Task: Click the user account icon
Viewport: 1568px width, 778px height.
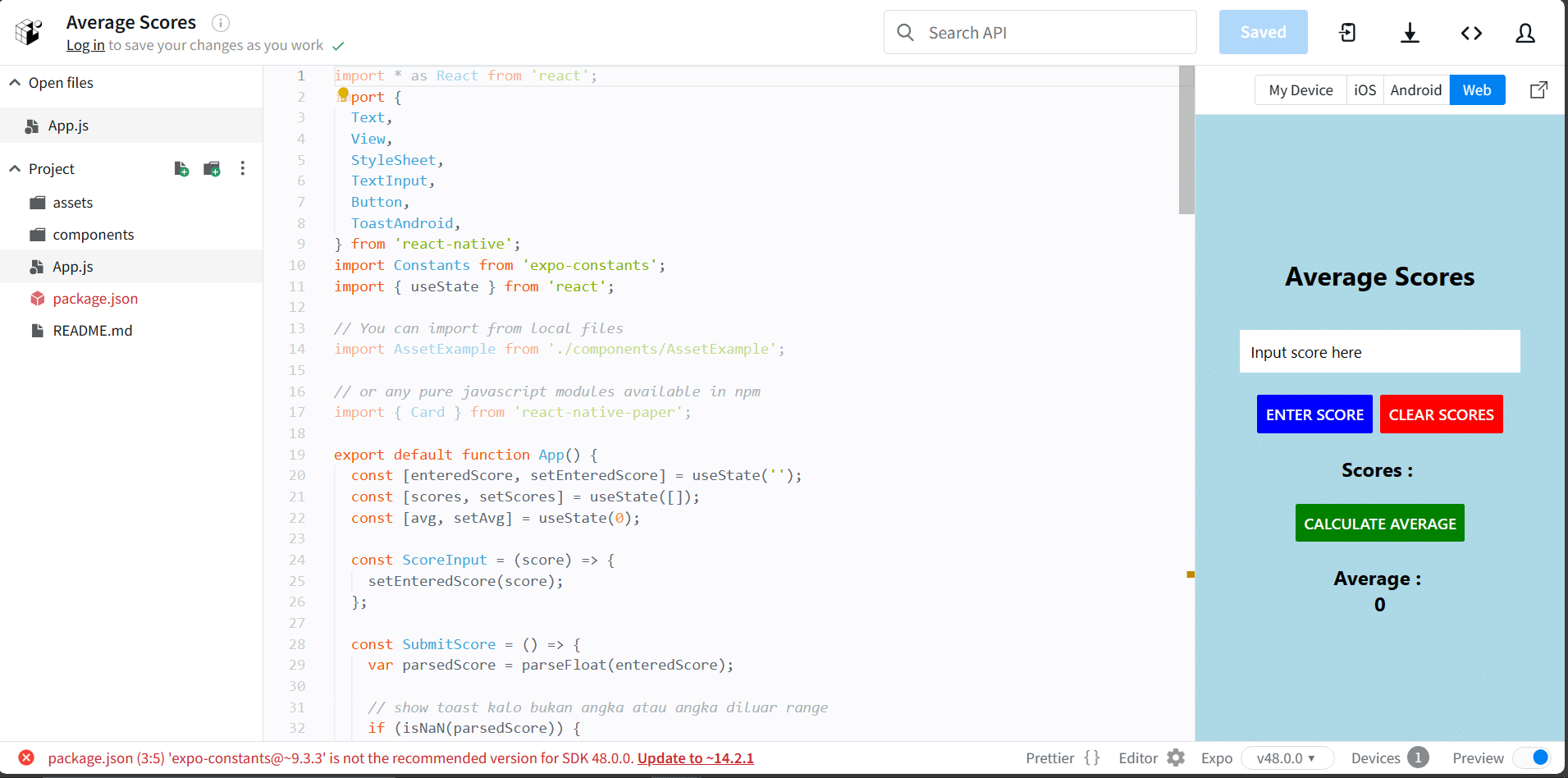Action: (1526, 34)
